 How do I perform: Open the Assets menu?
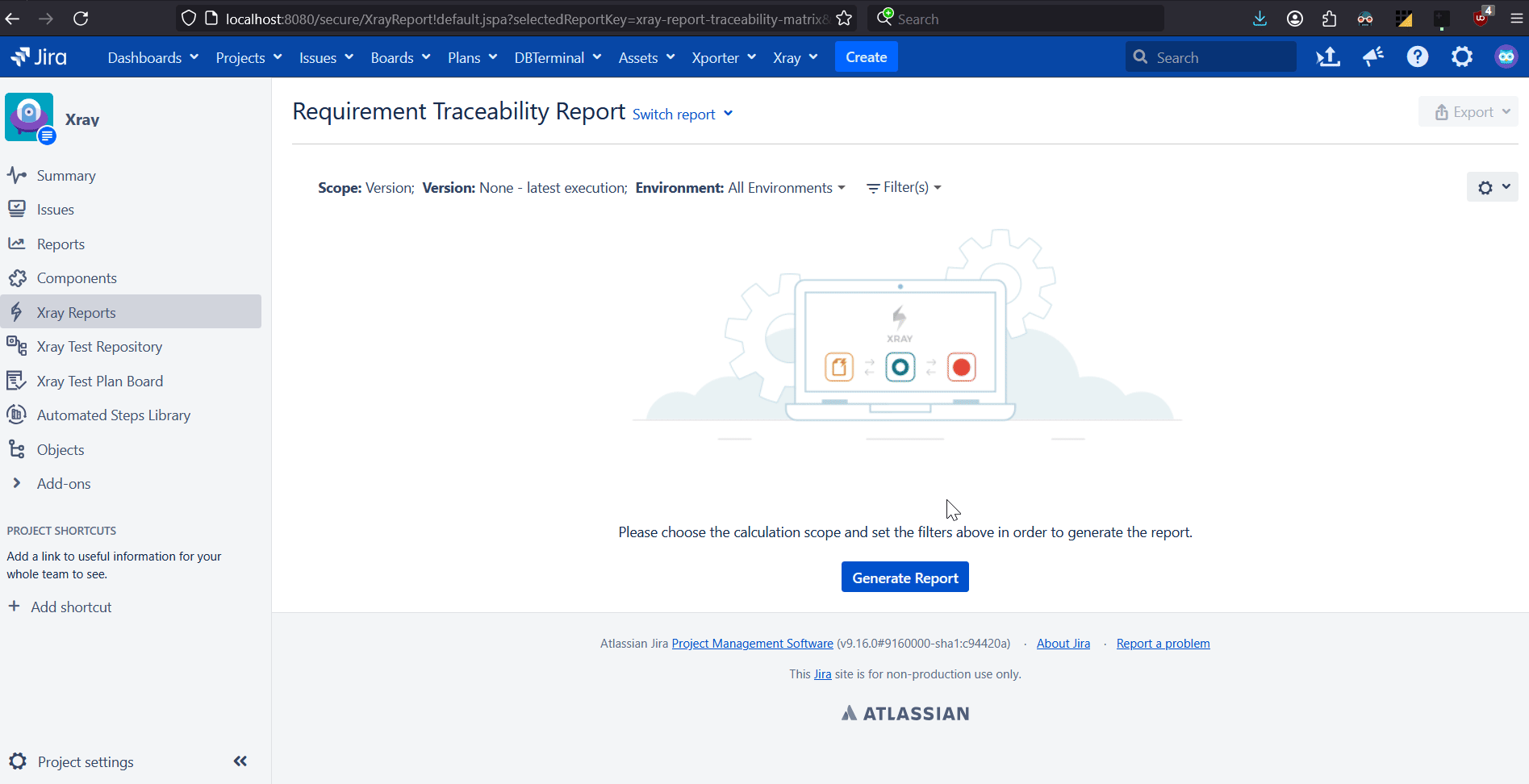coord(646,57)
